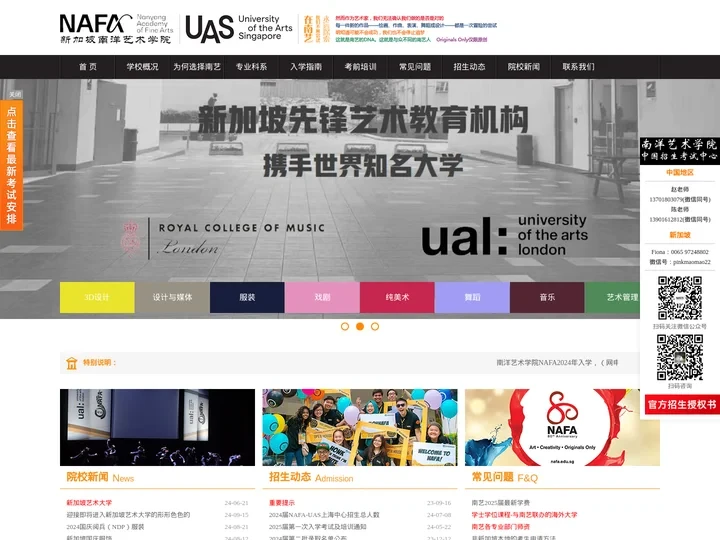Select the green 艺术管理 category tile
The image size is (720, 540).
613,298
